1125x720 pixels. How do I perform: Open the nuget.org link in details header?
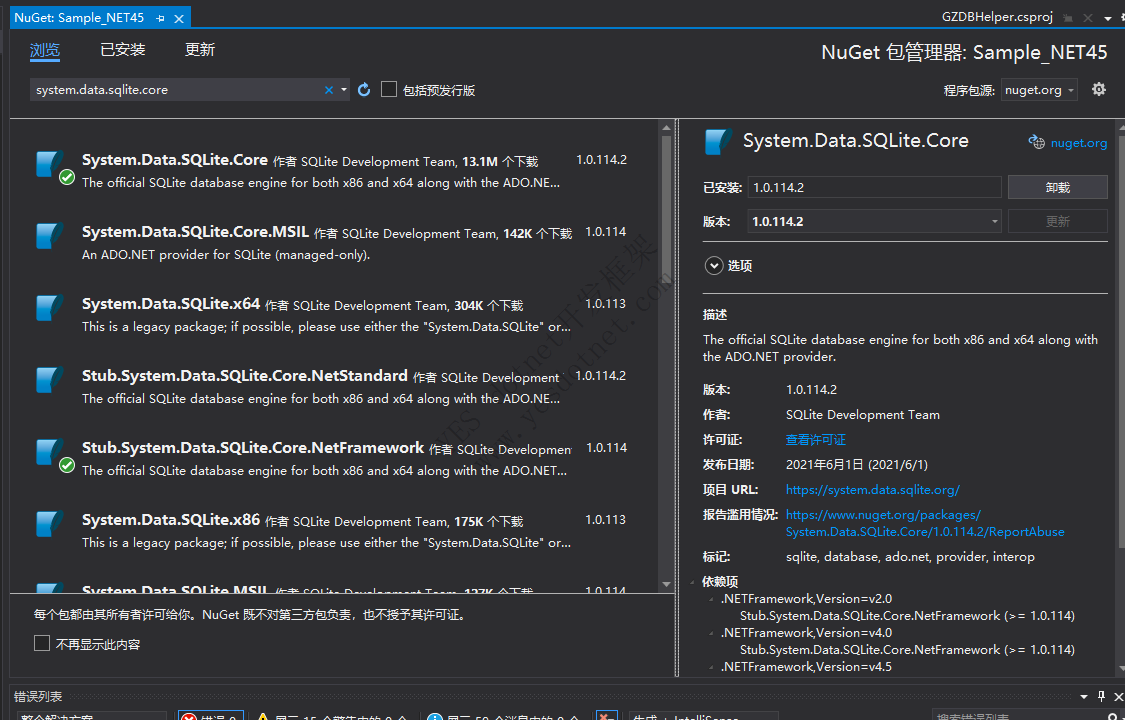pyautogui.click(x=1078, y=143)
